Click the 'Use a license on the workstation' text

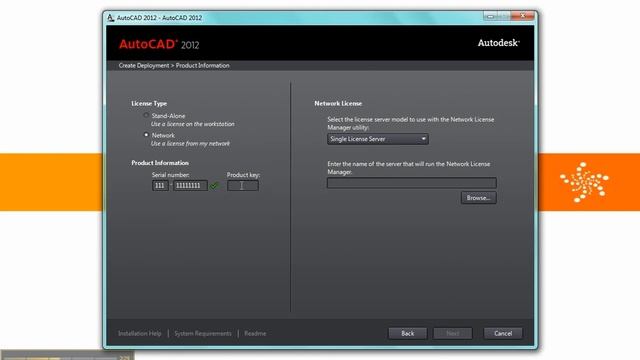click(x=193, y=124)
